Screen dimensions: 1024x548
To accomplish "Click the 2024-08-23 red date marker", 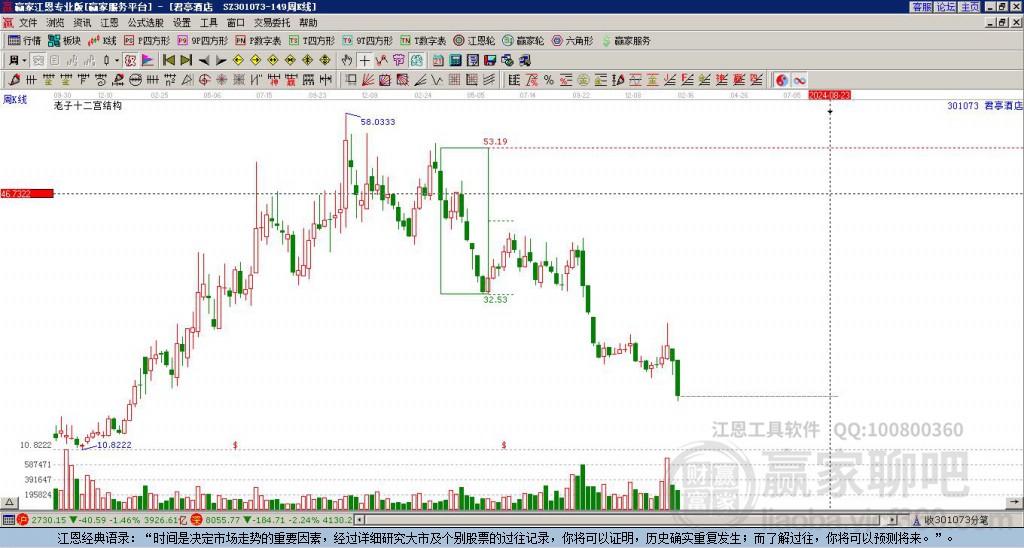I will pos(829,95).
